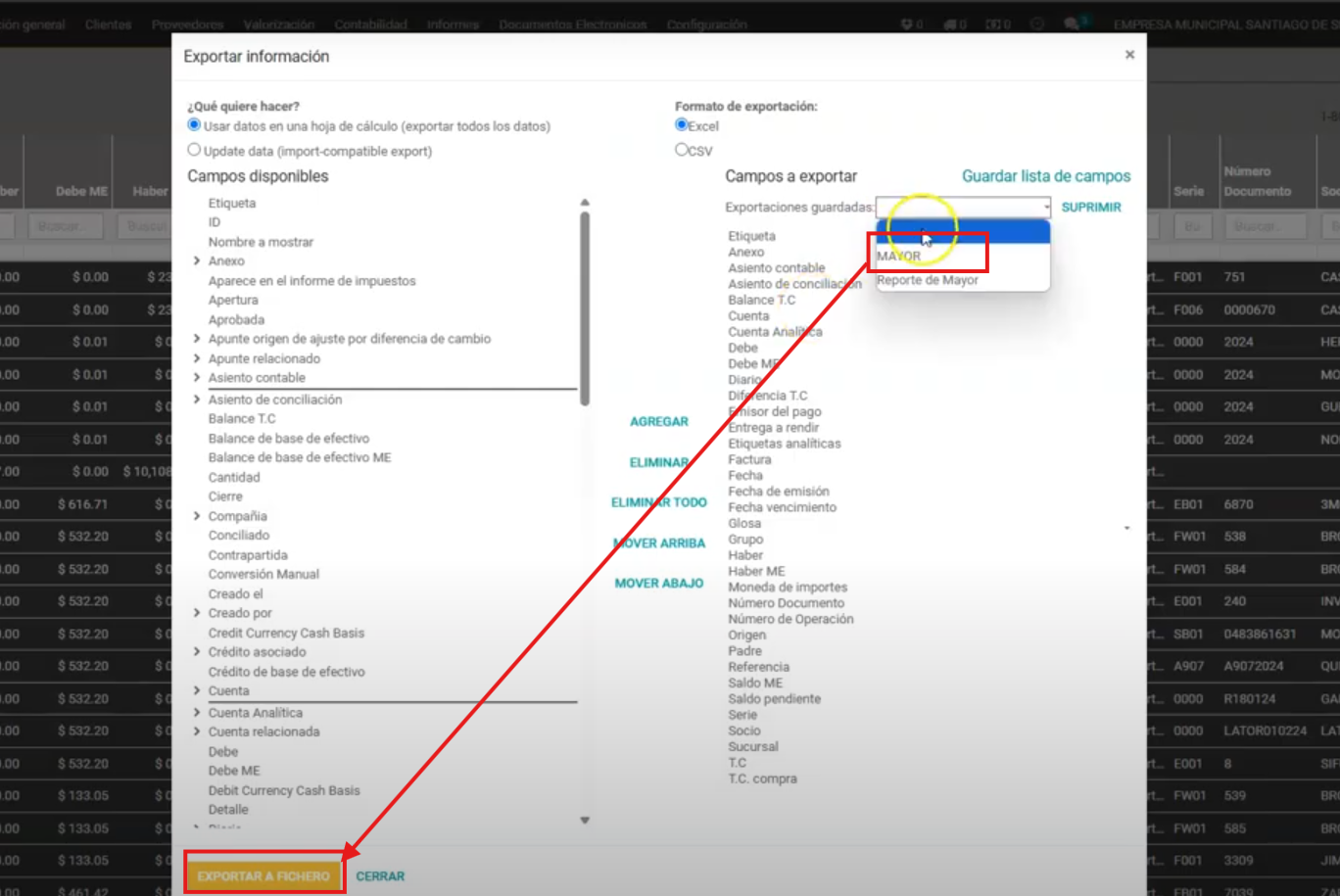Viewport: 1340px width, 896px height.
Task: Open the Informes menu
Action: [453, 24]
